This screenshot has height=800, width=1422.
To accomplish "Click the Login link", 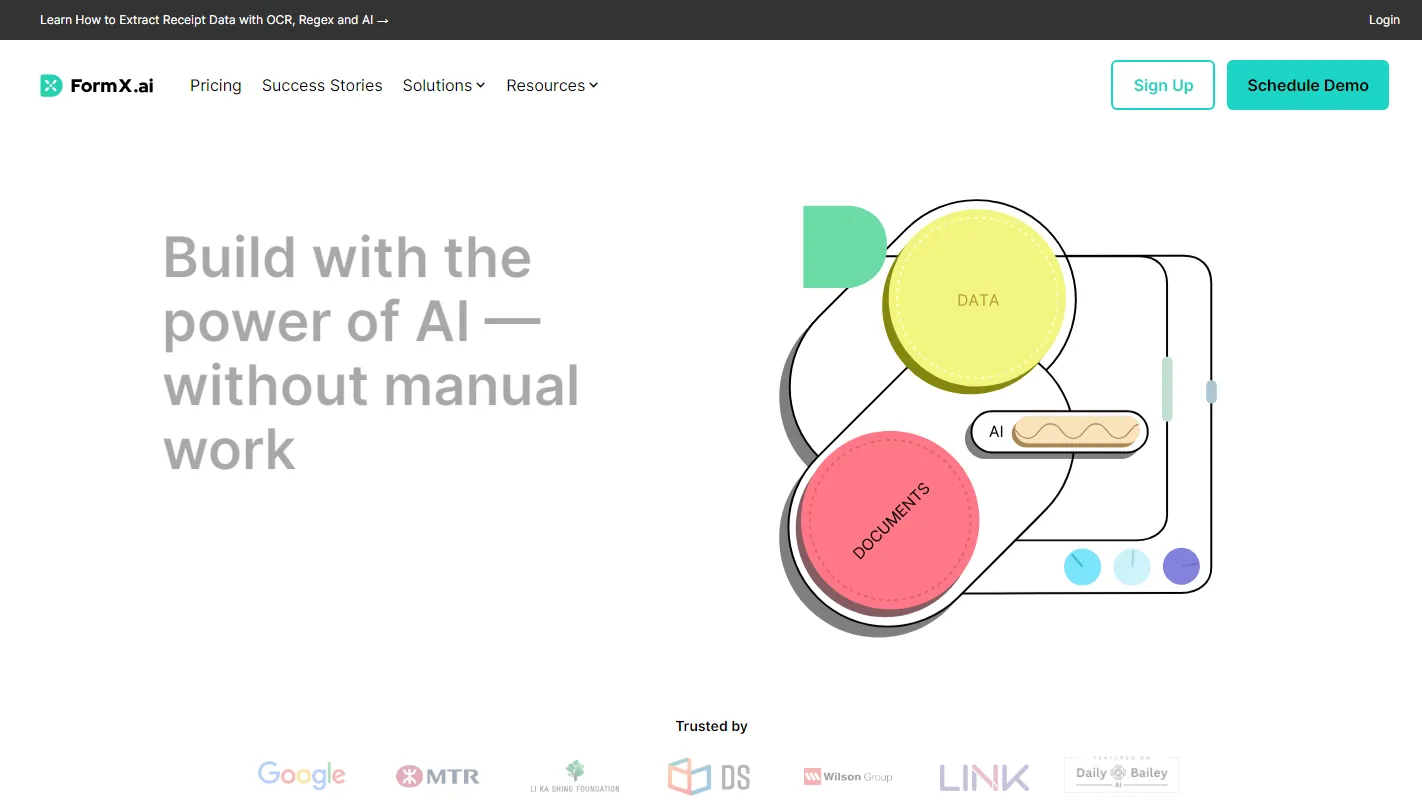I will pos(1384,19).
